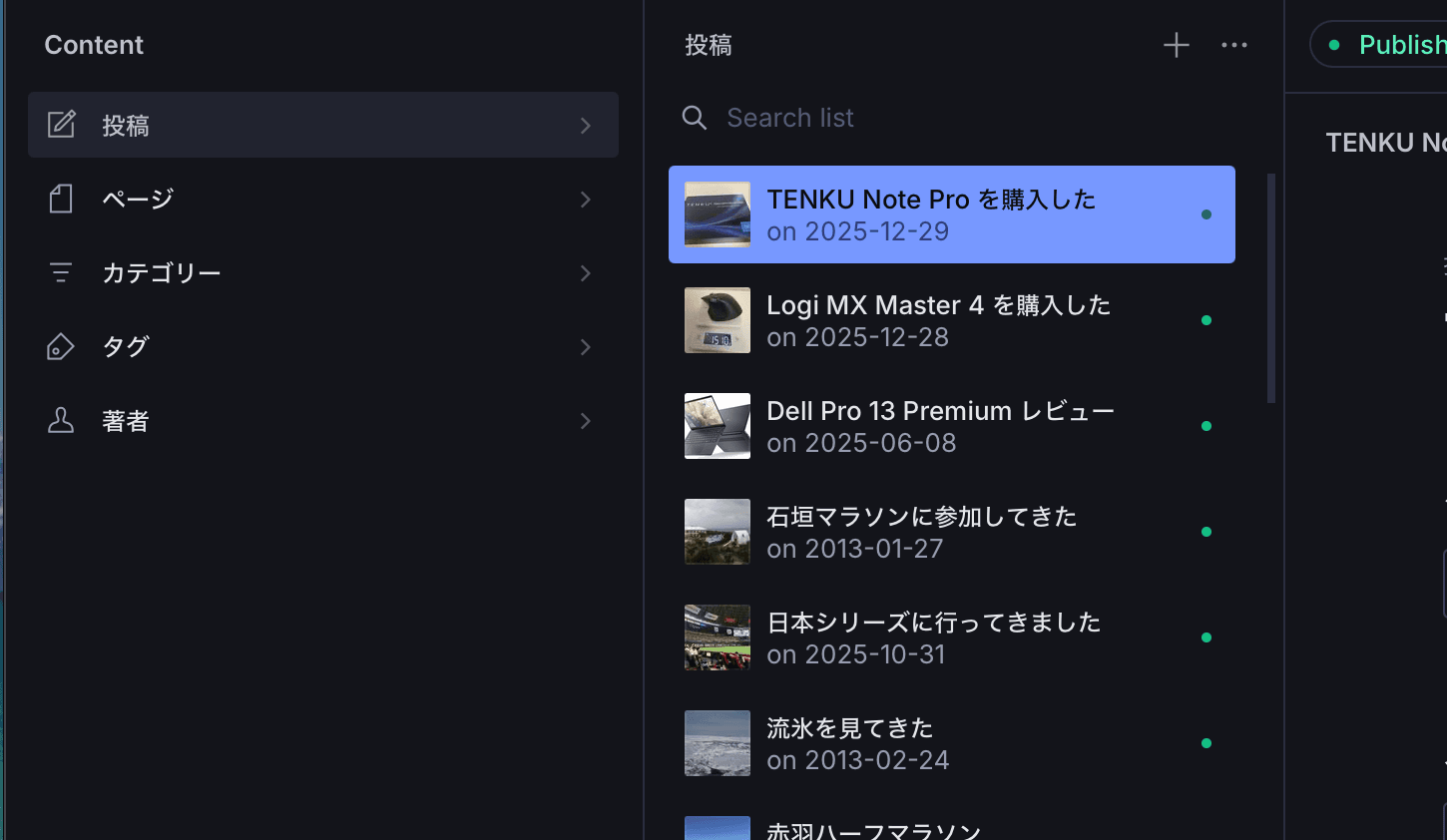Click the 投稿 edit pencil icon

click(x=61, y=125)
